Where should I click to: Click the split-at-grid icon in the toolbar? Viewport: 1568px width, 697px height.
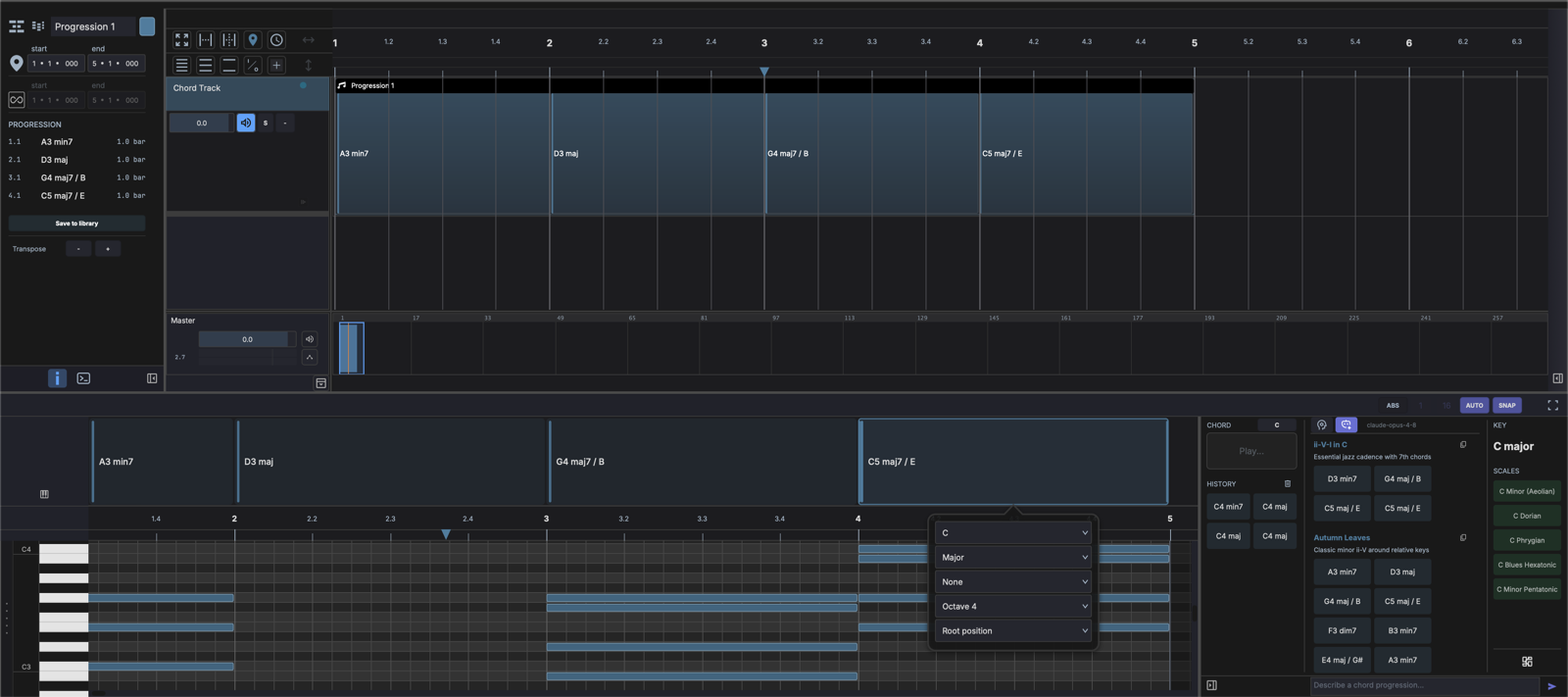pyautogui.click(x=228, y=40)
